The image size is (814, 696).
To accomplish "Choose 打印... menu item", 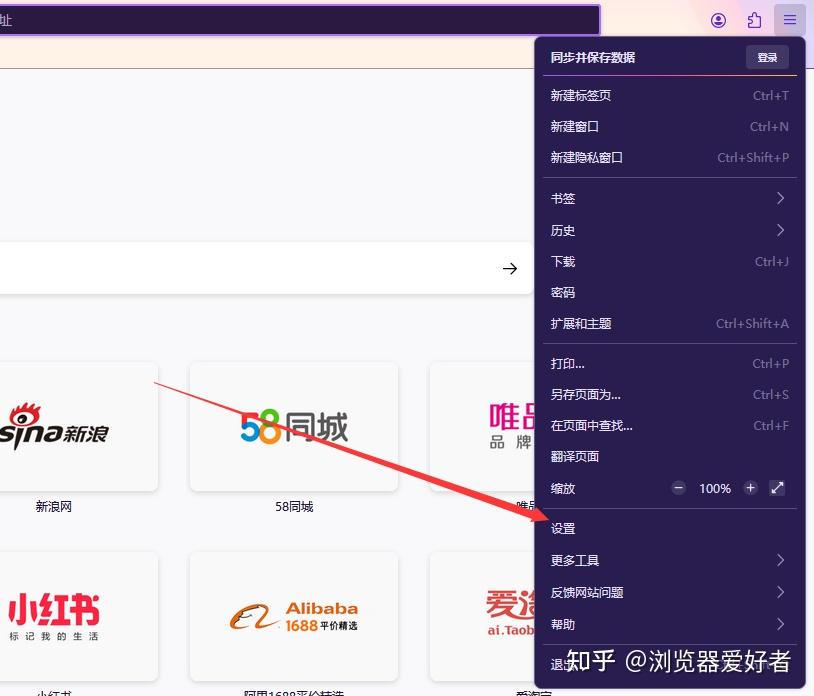I will pyautogui.click(x=670, y=364).
